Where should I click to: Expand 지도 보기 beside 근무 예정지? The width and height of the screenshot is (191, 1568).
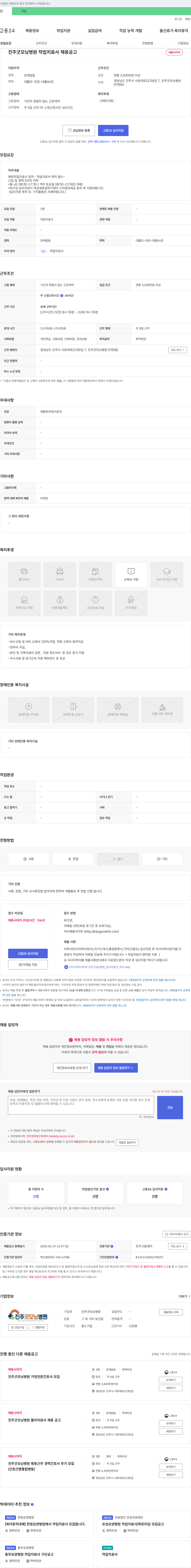[x=178, y=350]
